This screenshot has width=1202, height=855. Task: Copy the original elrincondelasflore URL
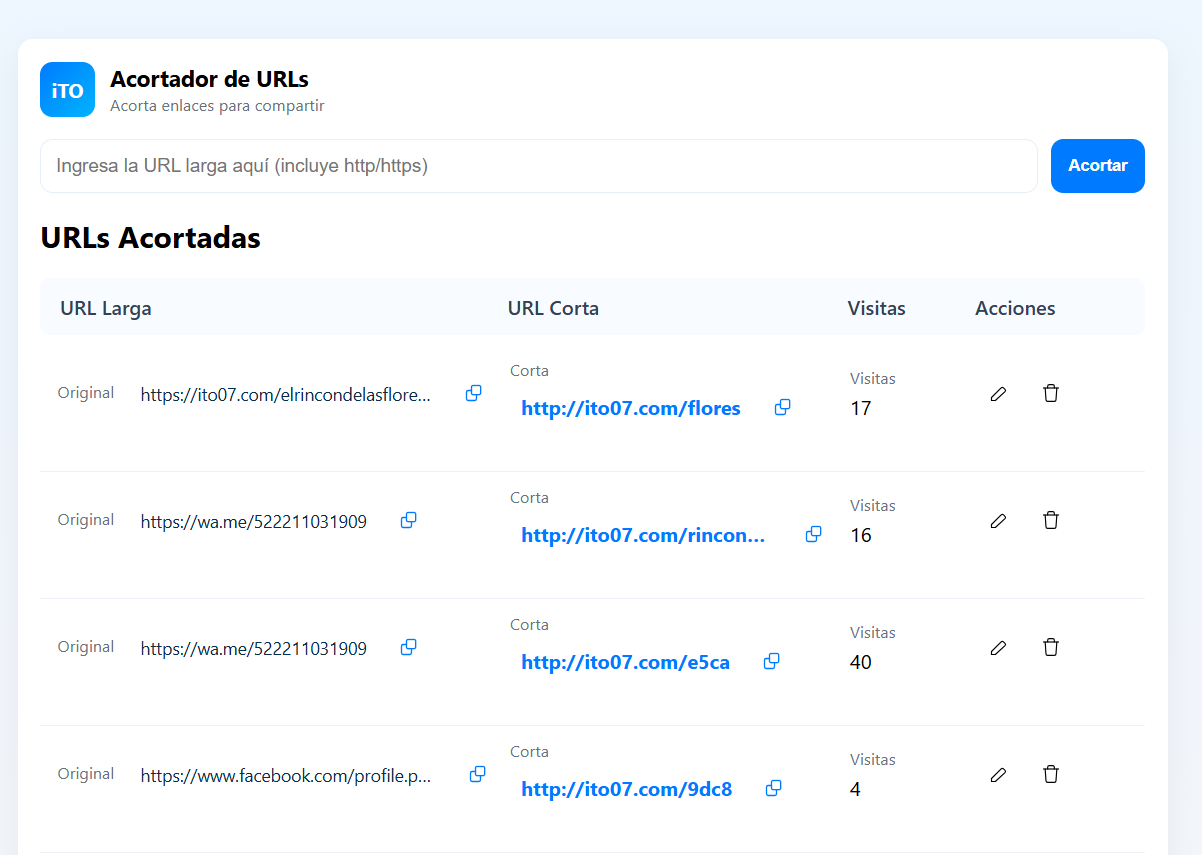[474, 394]
